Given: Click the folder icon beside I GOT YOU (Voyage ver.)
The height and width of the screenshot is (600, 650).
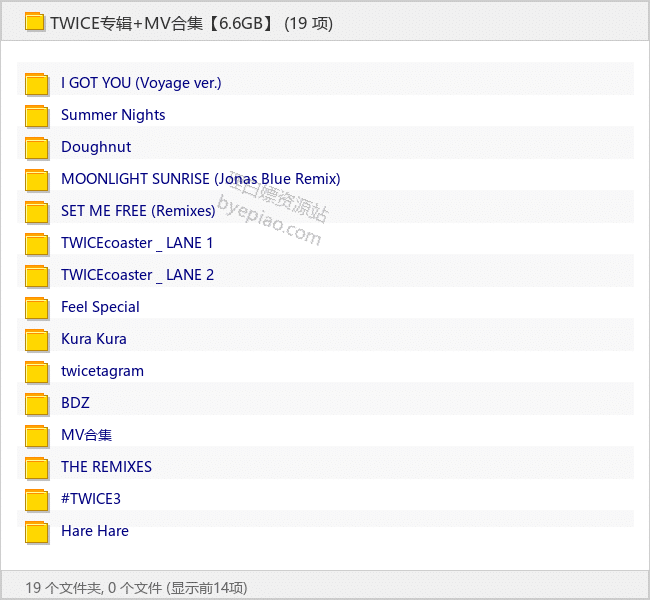Looking at the screenshot, I should tap(36, 84).
